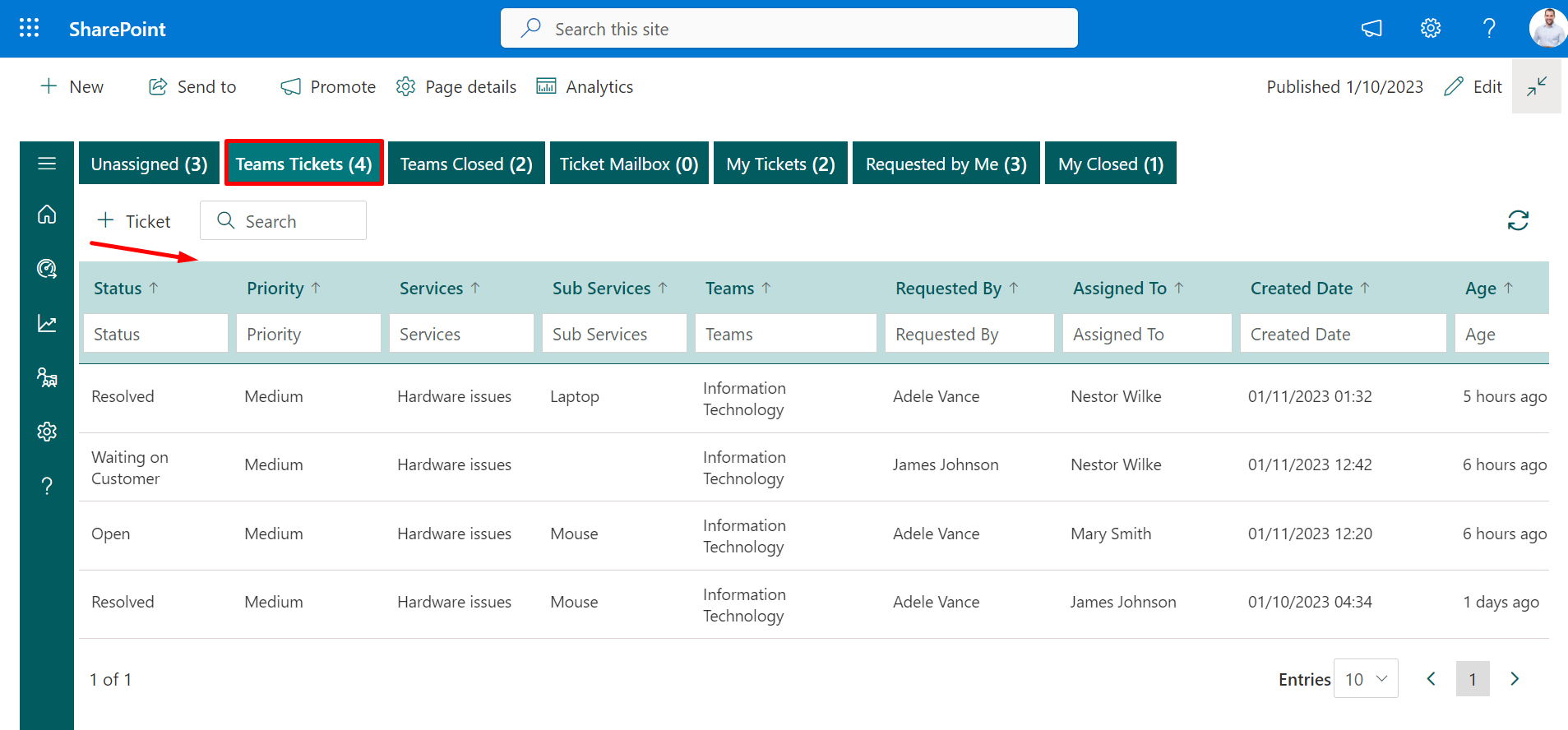Switch to the Unassigned (3) tab

tap(149, 164)
